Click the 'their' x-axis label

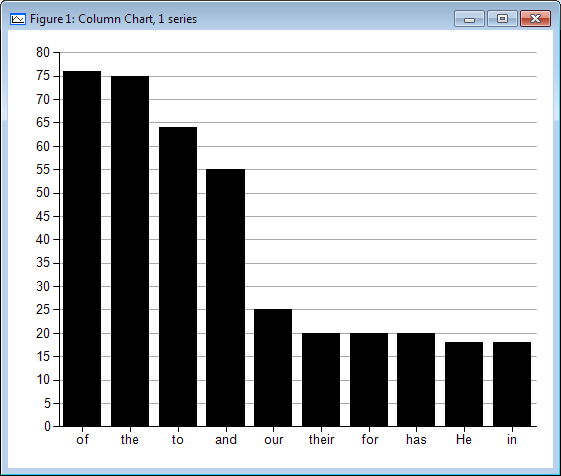pyautogui.click(x=321, y=439)
